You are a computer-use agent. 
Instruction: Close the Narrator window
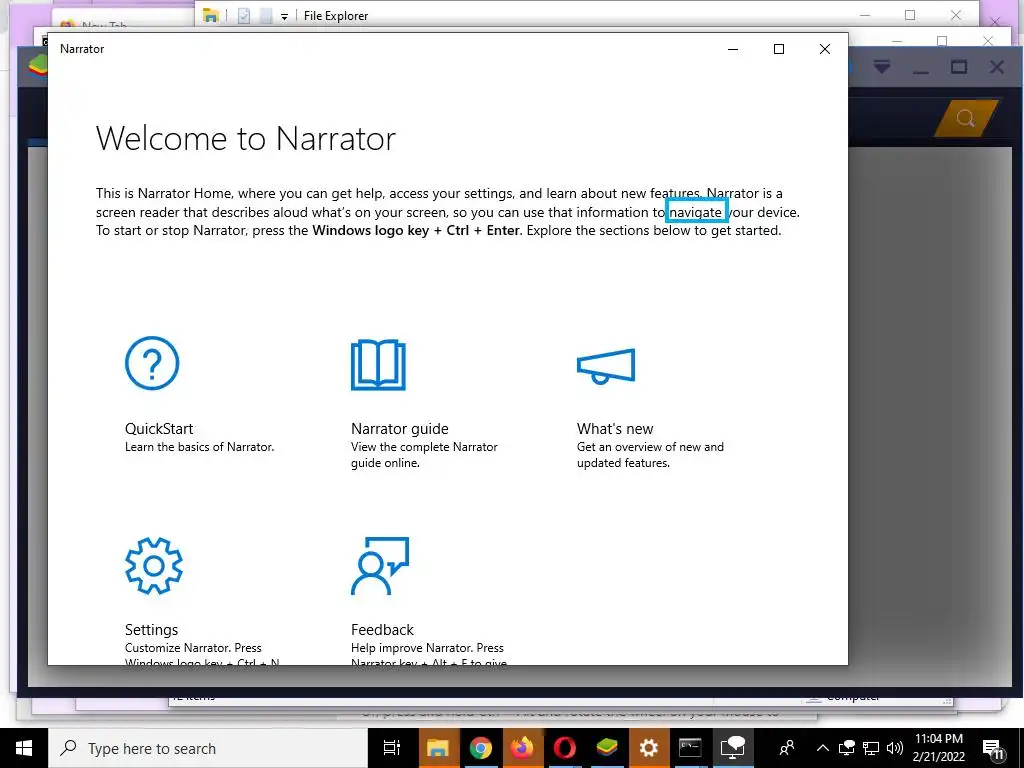(x=825, y=49)
